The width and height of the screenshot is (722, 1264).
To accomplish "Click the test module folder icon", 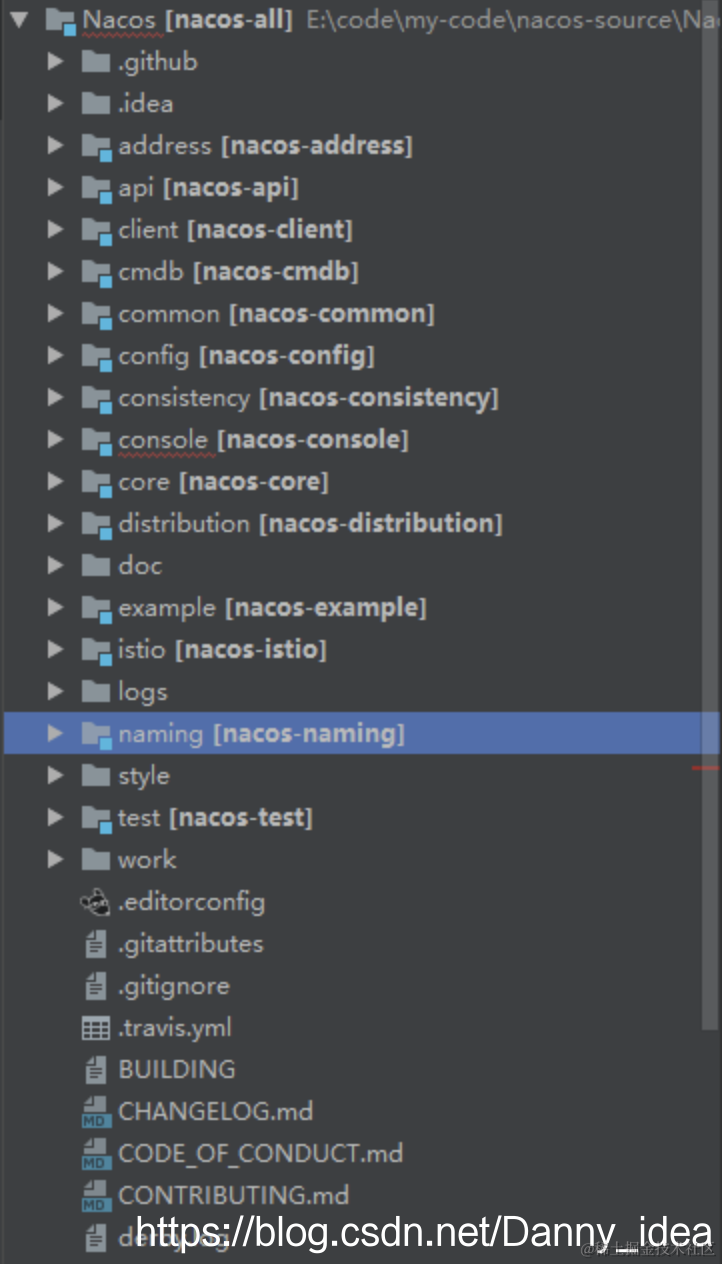I will tap(96, 818).
